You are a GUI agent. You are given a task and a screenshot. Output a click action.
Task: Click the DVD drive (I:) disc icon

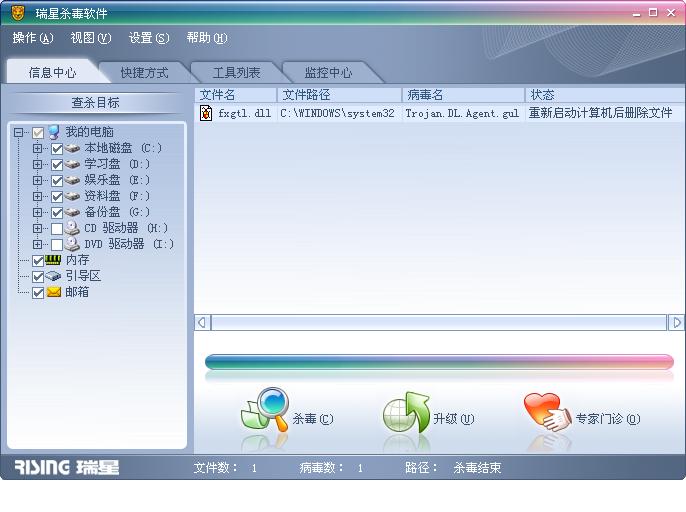(72, 244)
